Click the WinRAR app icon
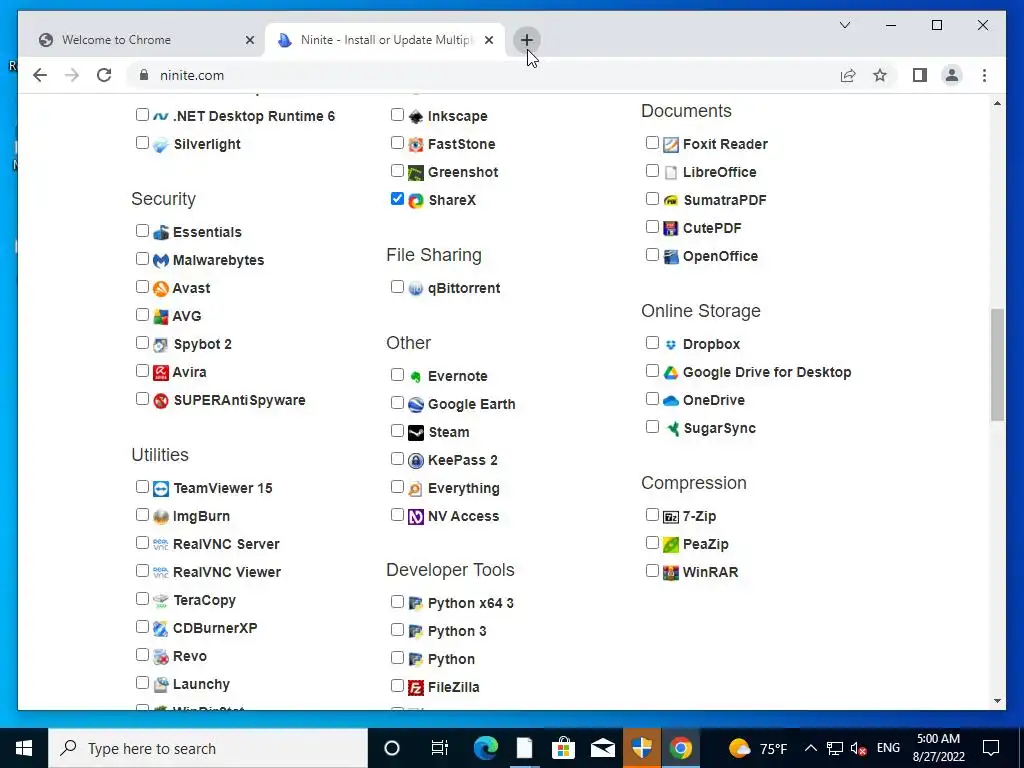The image size is (1024, 768). [671, 573]
